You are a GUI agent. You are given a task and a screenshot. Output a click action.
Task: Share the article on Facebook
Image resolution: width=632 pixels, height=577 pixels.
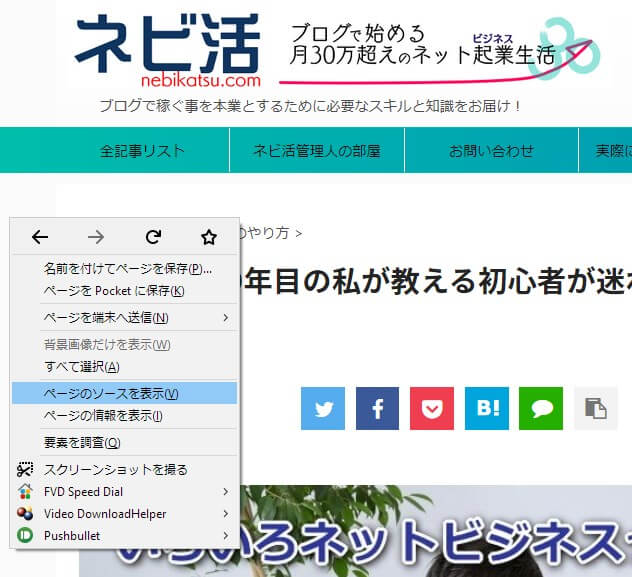[x=377, y=408]
